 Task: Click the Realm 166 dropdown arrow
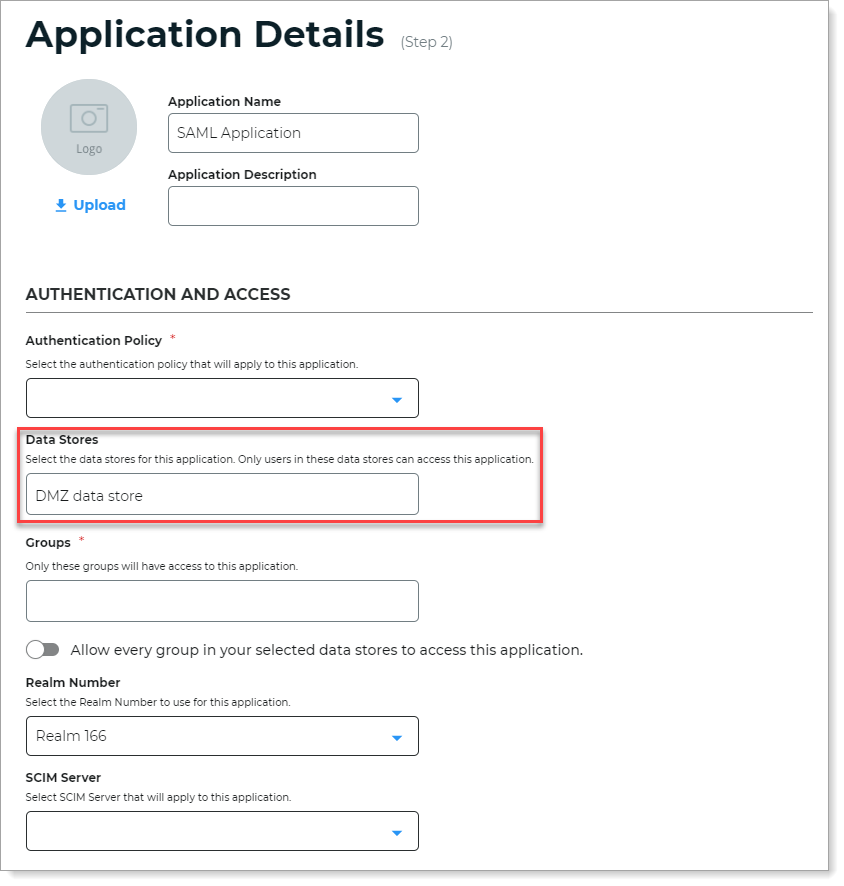397,738
